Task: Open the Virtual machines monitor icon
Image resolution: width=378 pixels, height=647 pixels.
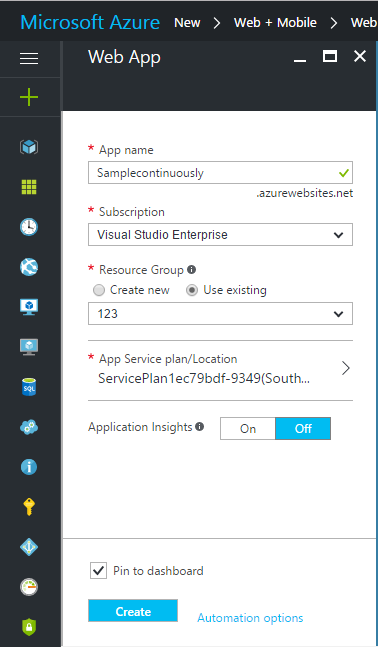Action: point(29,307)
